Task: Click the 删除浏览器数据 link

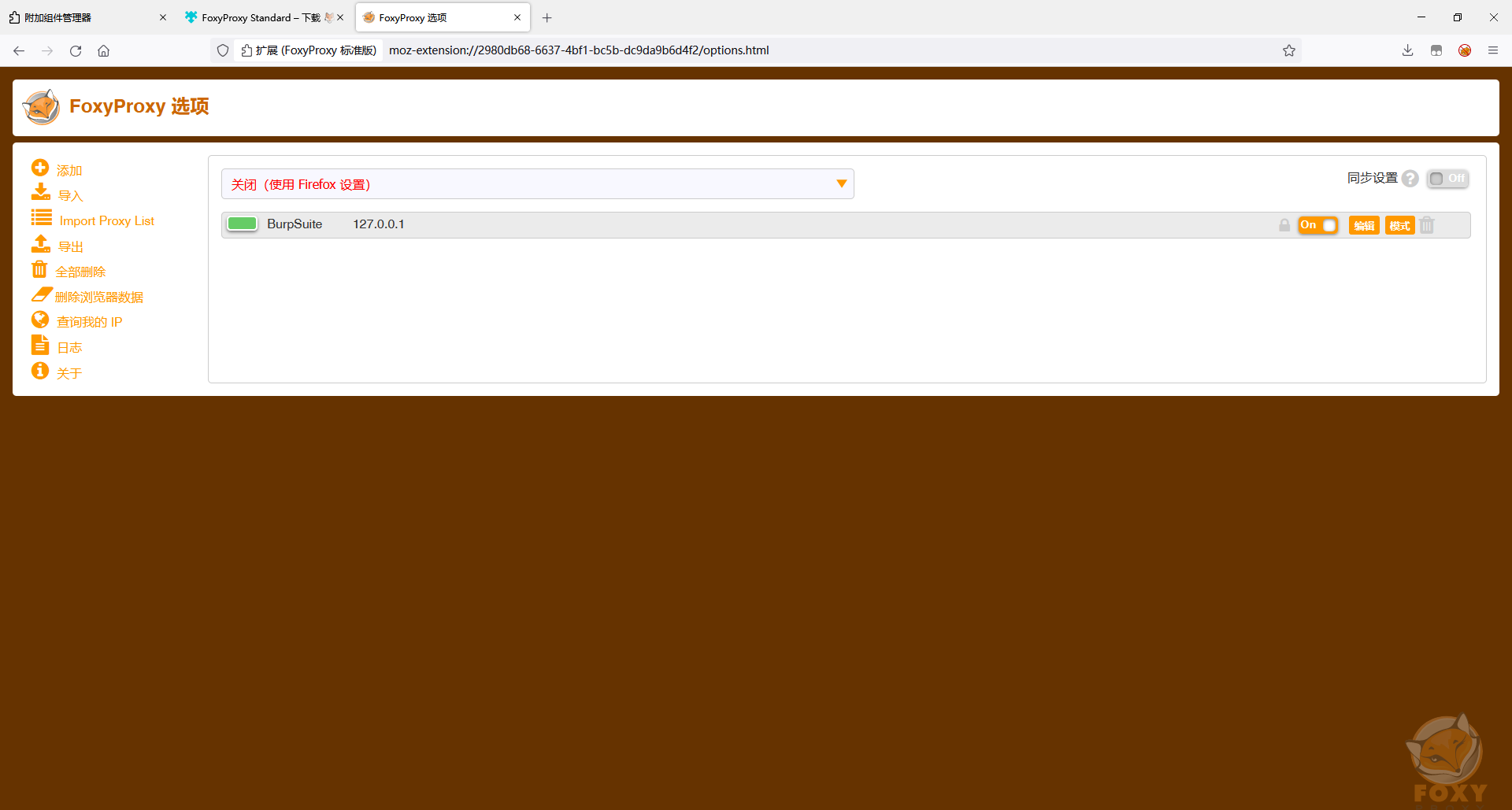Action: coord(99,298)
